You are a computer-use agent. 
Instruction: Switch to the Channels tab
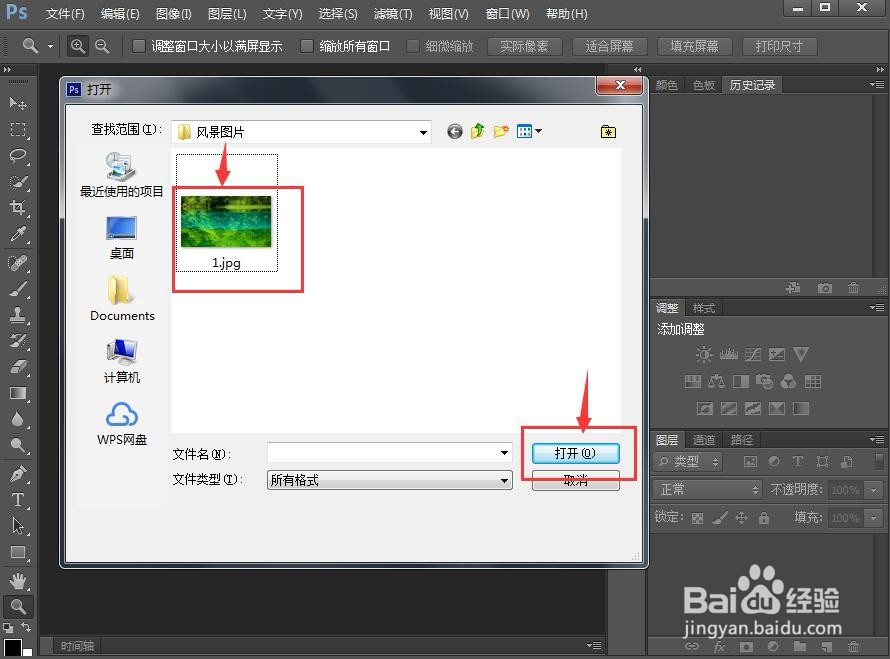coord(704,440)
